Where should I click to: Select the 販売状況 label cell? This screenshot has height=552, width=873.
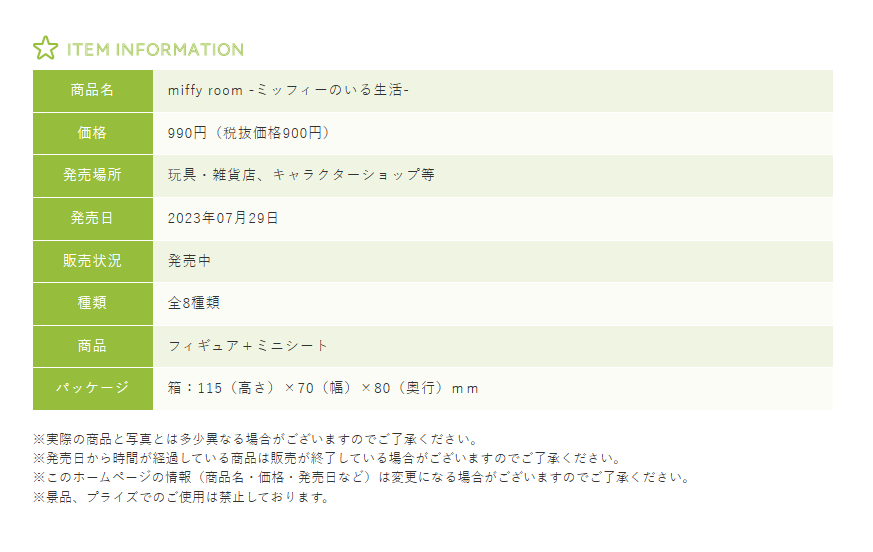[x=93, y=261]
